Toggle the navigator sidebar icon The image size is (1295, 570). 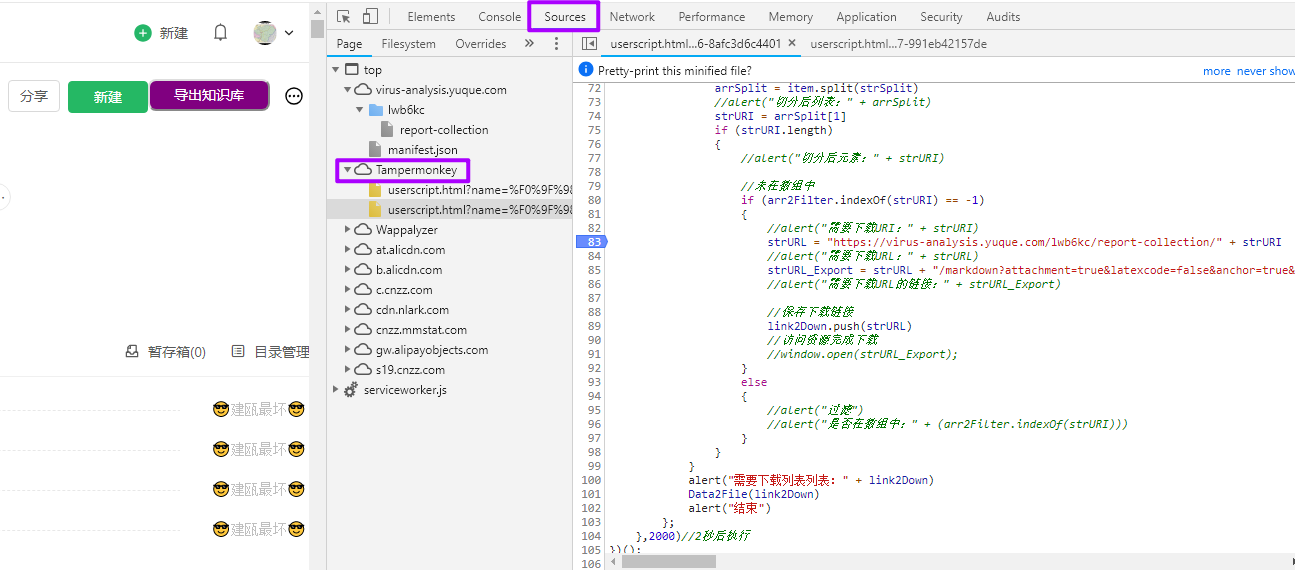coord(589,44)
